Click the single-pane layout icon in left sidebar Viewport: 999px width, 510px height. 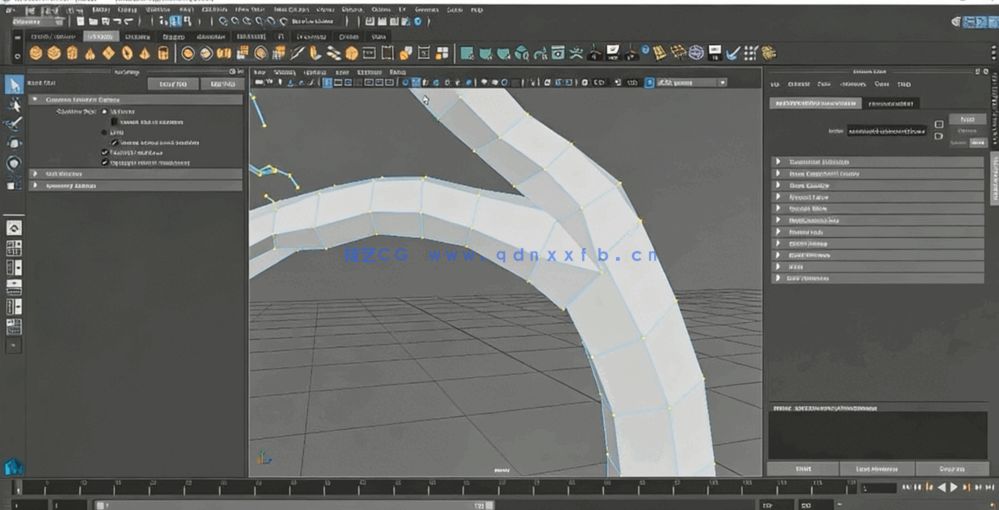click(14, 228)
